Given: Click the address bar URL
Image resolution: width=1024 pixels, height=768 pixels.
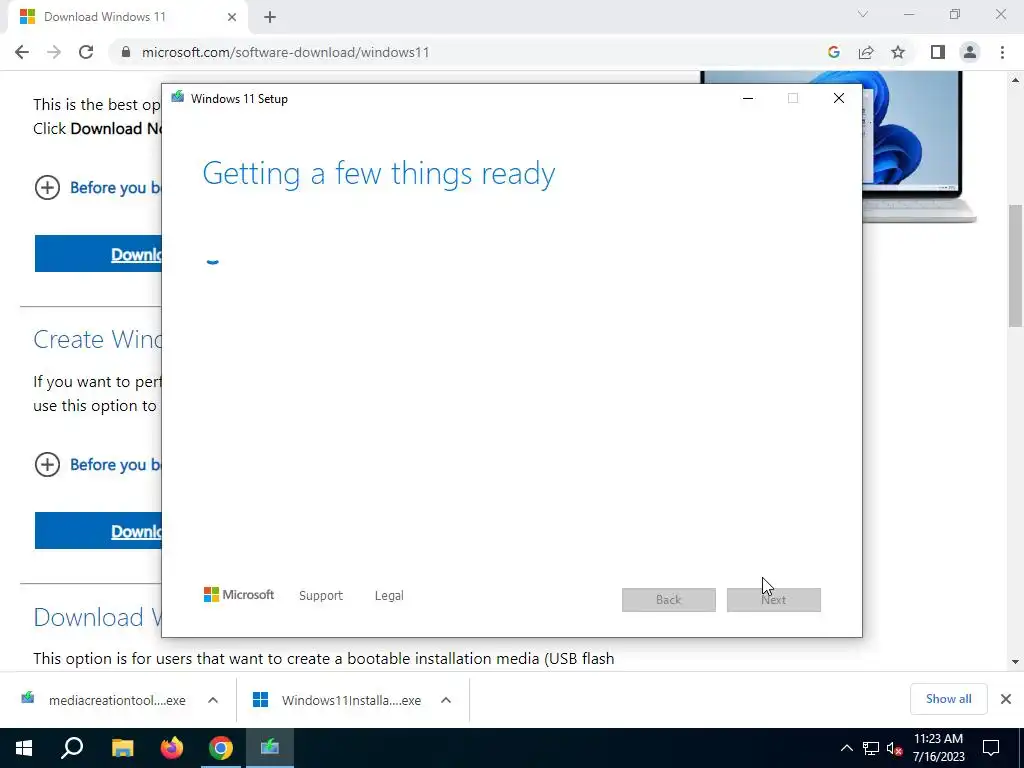Looking at the screenshot, I should (x=285, y=52).
